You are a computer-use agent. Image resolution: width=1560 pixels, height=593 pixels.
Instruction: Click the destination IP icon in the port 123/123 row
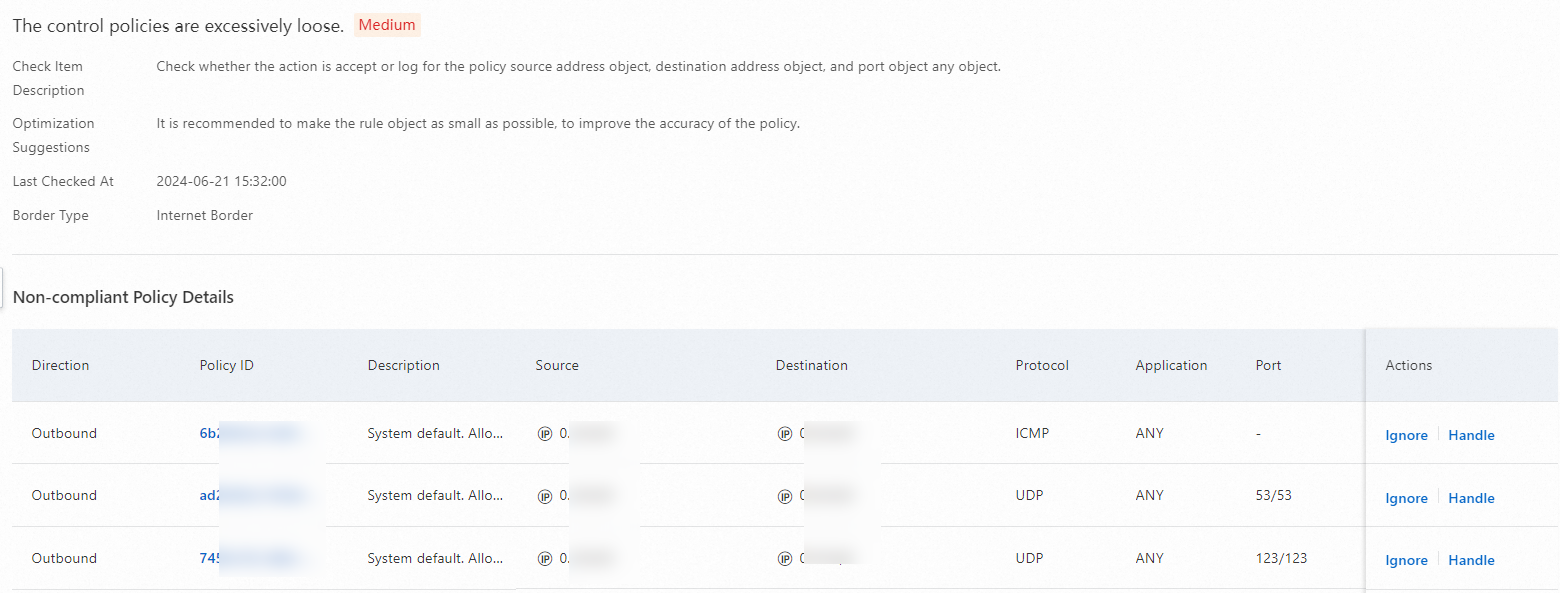tap(785, 559)
